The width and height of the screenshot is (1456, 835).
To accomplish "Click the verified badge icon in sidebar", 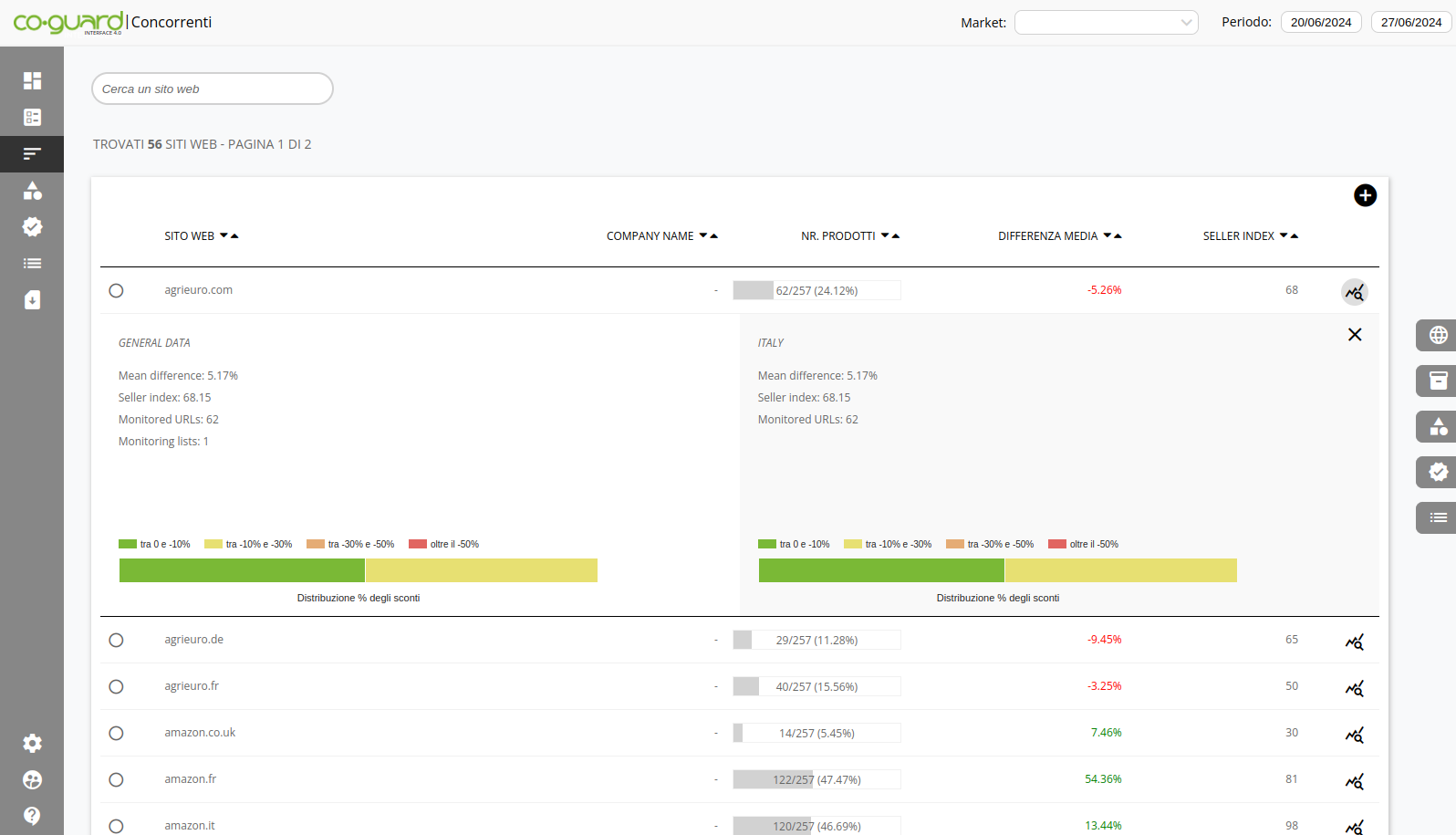I will coord(32,227).
